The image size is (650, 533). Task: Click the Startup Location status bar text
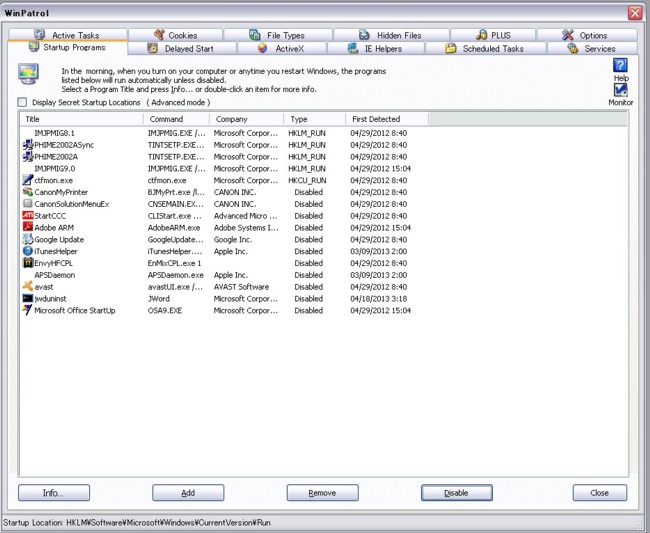click(137, 523)
